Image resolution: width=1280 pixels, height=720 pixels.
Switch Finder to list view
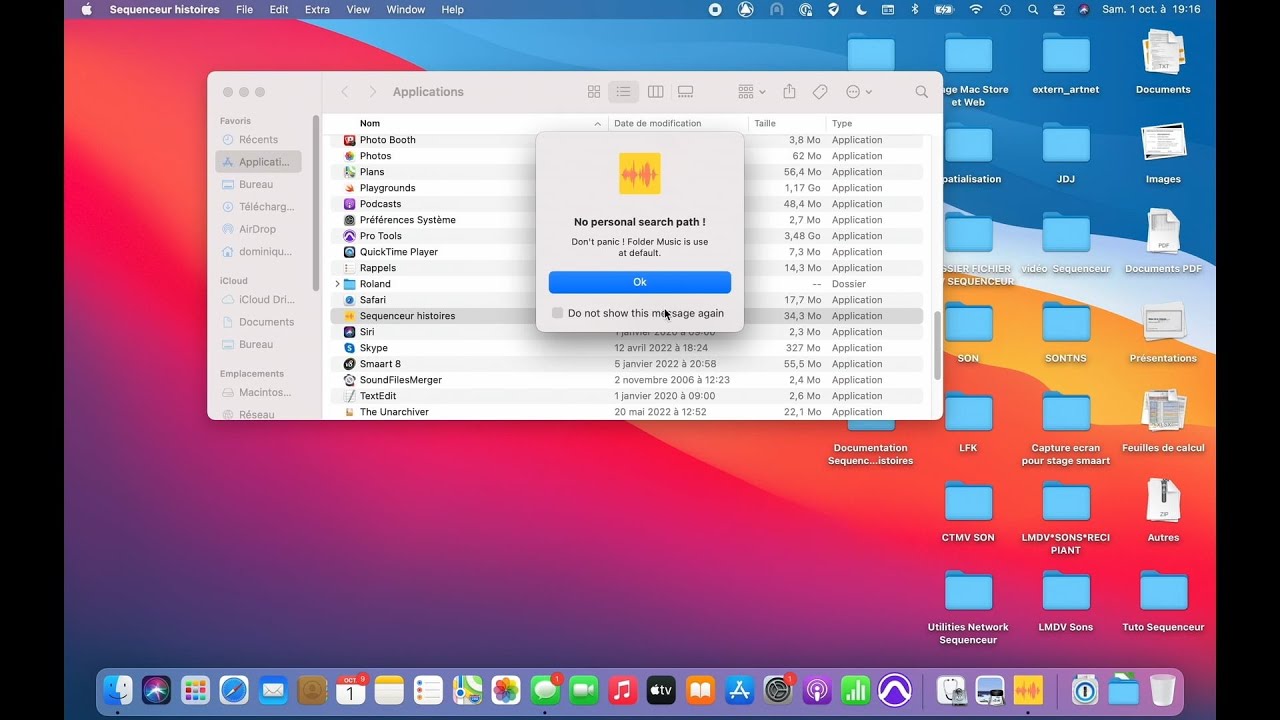(623, 92)
